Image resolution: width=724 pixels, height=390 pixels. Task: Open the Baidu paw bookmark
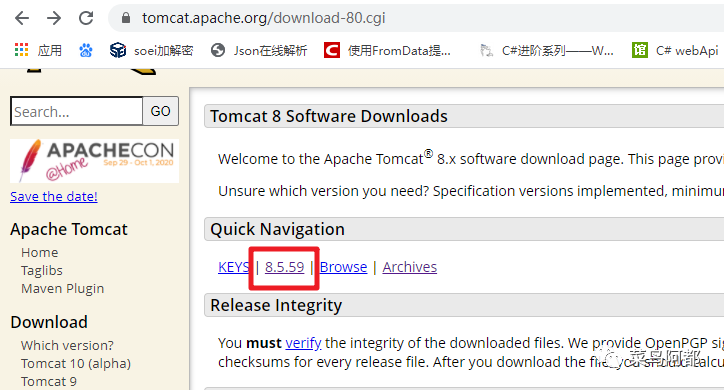coord(85,50)
